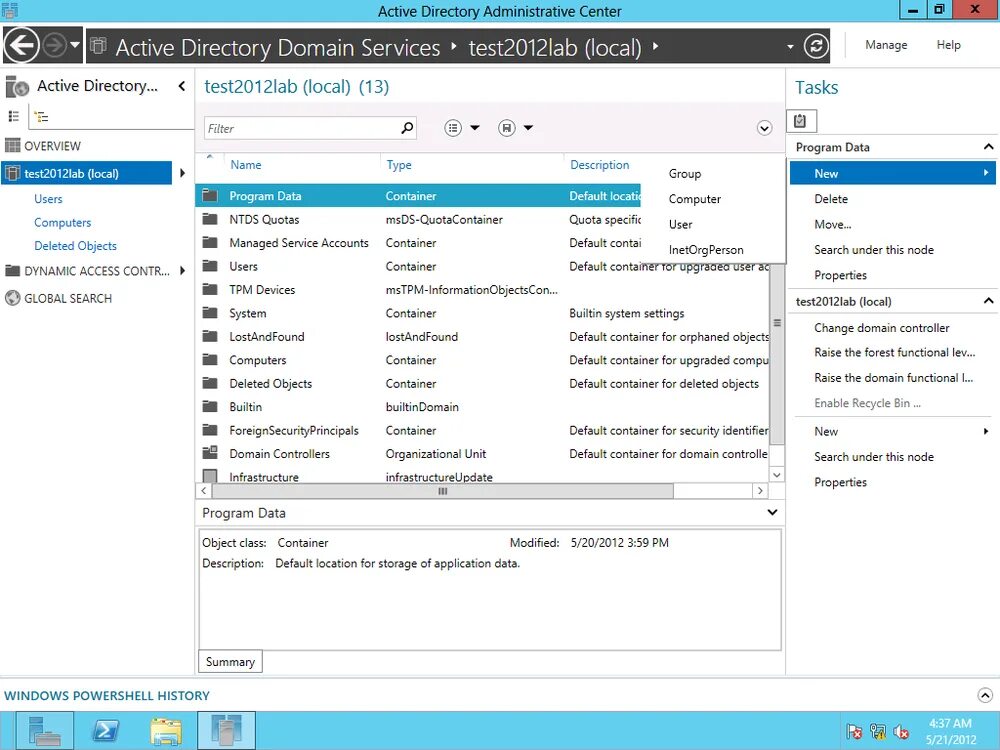The width and height of the screenshot is (1000, 750).
Task: Click the muted speaker tray icon
Action: click(901, 731)
